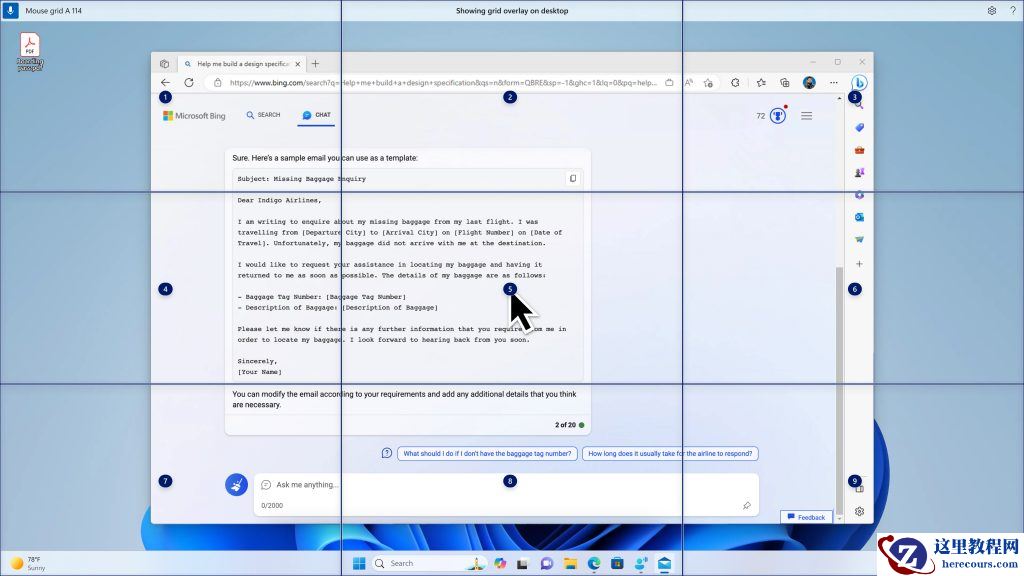
Task: Attach a file using the paperclip icon
Action: (746, 506)
